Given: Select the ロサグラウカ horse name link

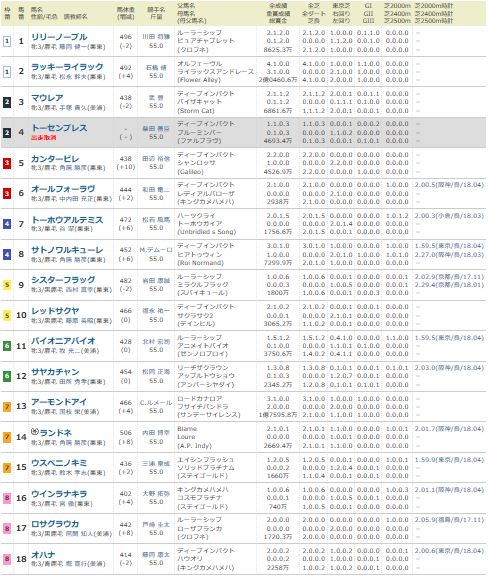Looking at the screenshot, I should click(x=55, y=524).
